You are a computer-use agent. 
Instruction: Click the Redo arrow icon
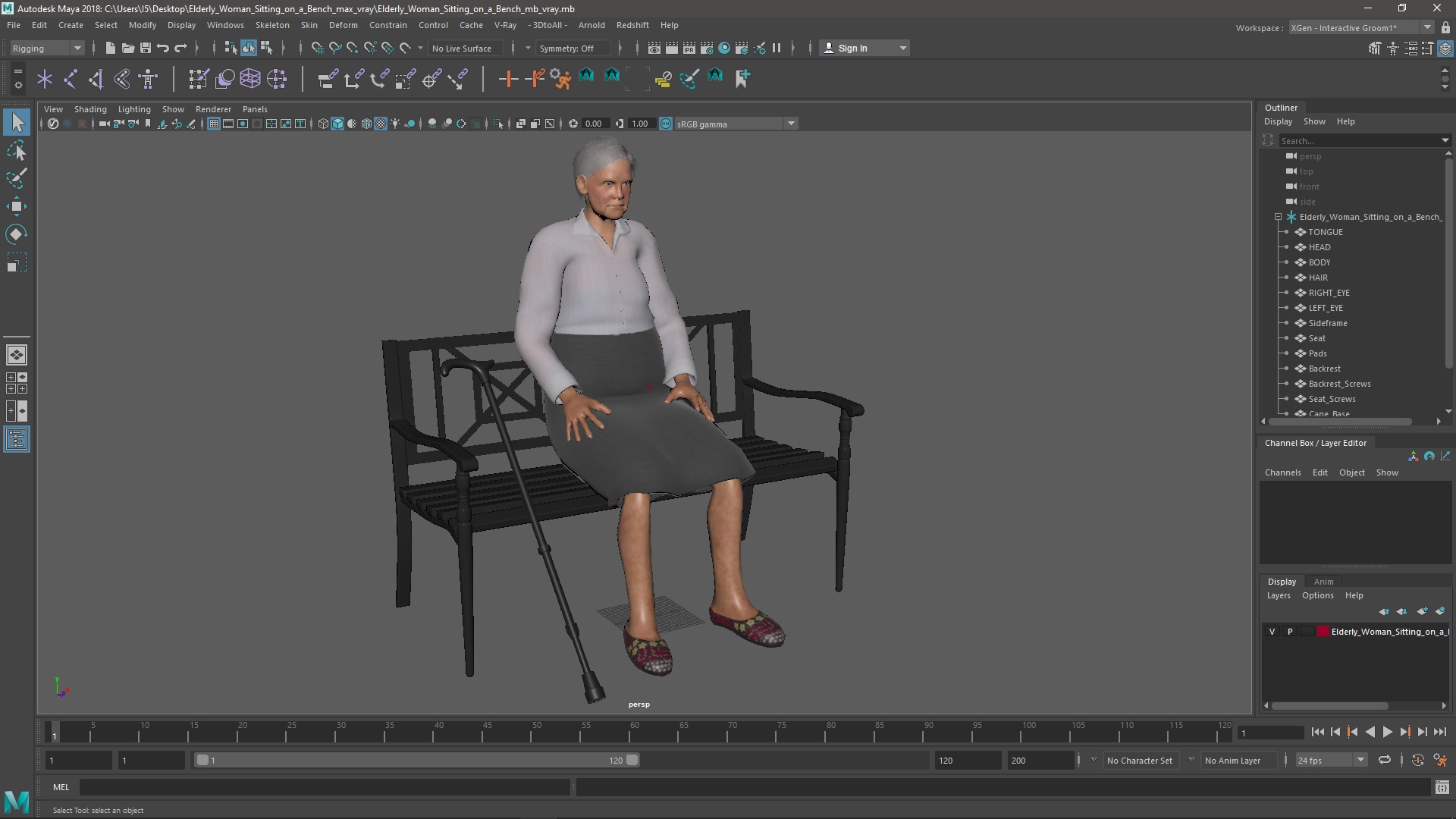click(x=180, y=48)
